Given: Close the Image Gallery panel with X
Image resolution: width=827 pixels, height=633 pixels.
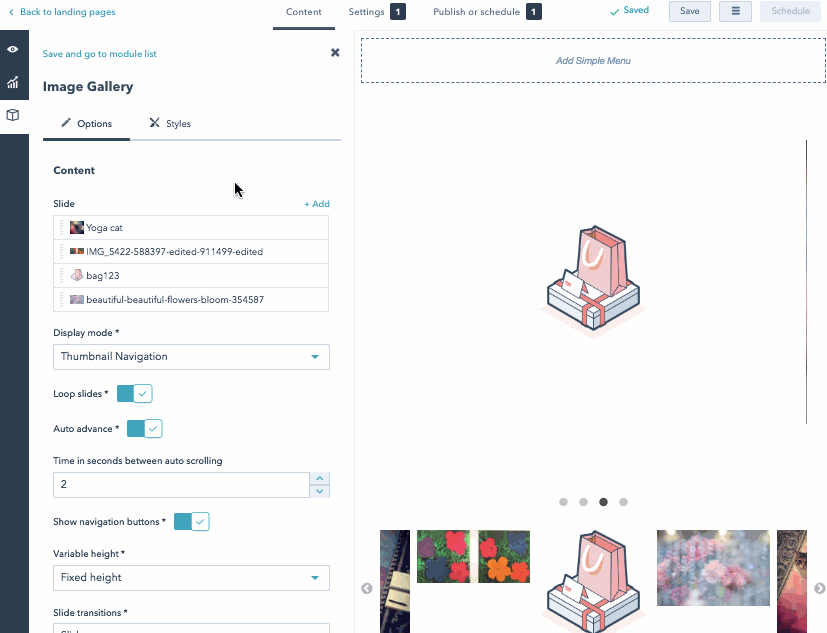Looking at the screenshot, I should 335,53.
